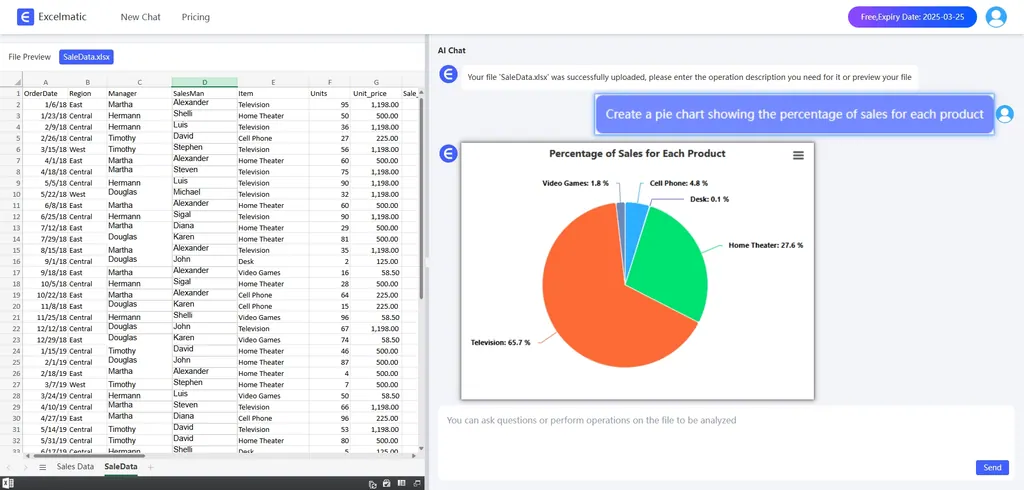Click the select-all corner triangle of spreadsheet

click(15, 82)
